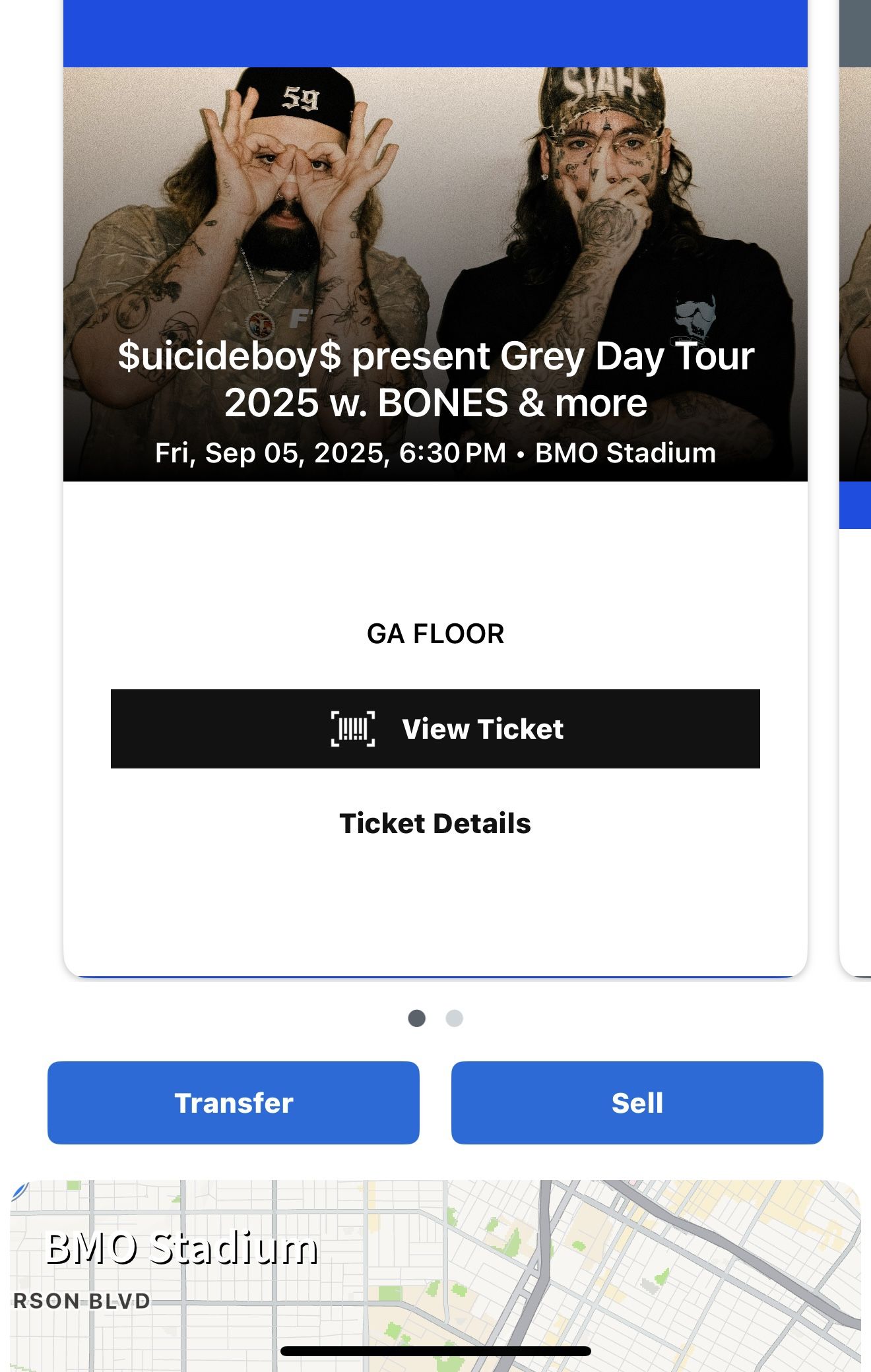Image resolution: width=871 pixels, height=1372 pixels.
Task: Open Ticket Details link
Action: click(x=435, y=823)
